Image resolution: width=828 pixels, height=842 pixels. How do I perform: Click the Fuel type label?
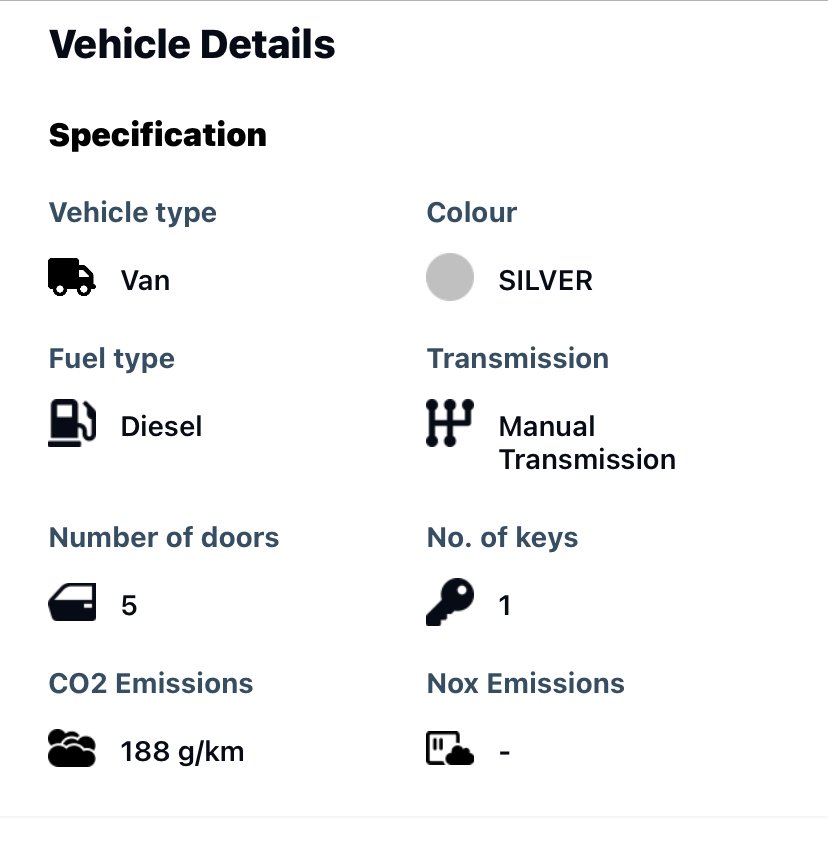pos(112,359)
